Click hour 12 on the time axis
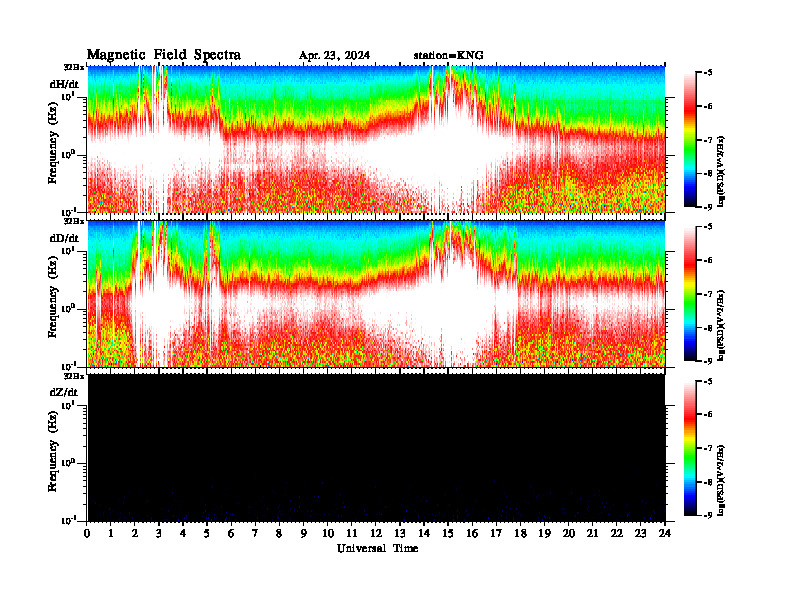Viewport: 792px width, 612px height. (375, 533)
